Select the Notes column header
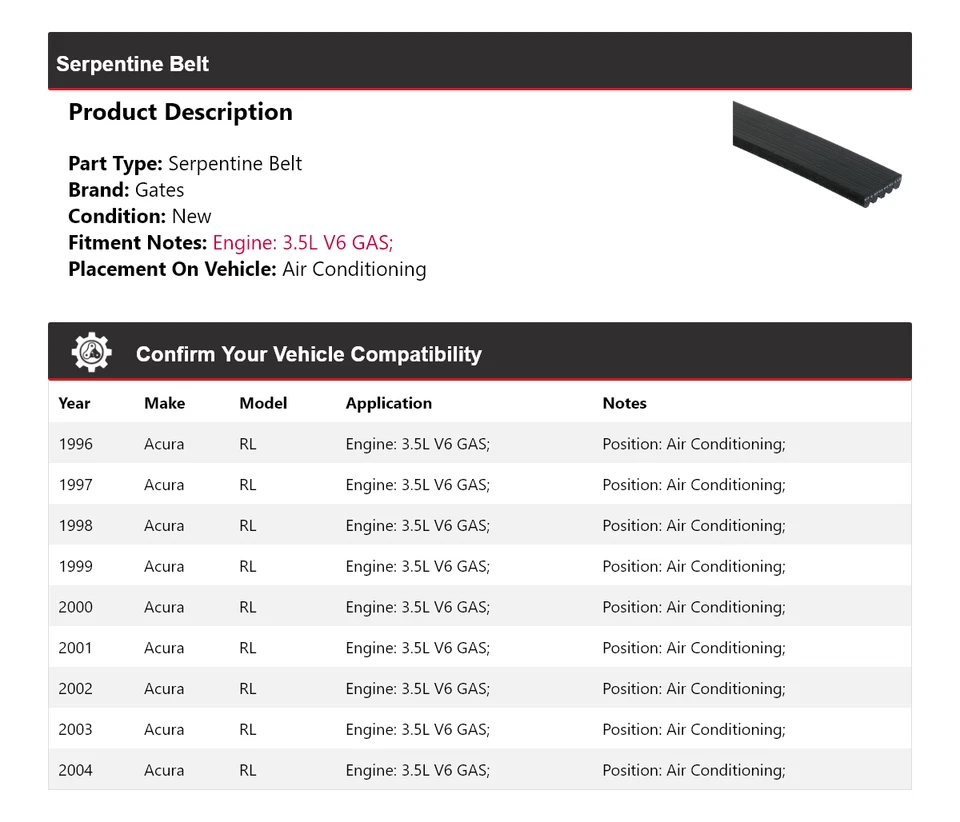Screen dimensions: 960x822 624,403
